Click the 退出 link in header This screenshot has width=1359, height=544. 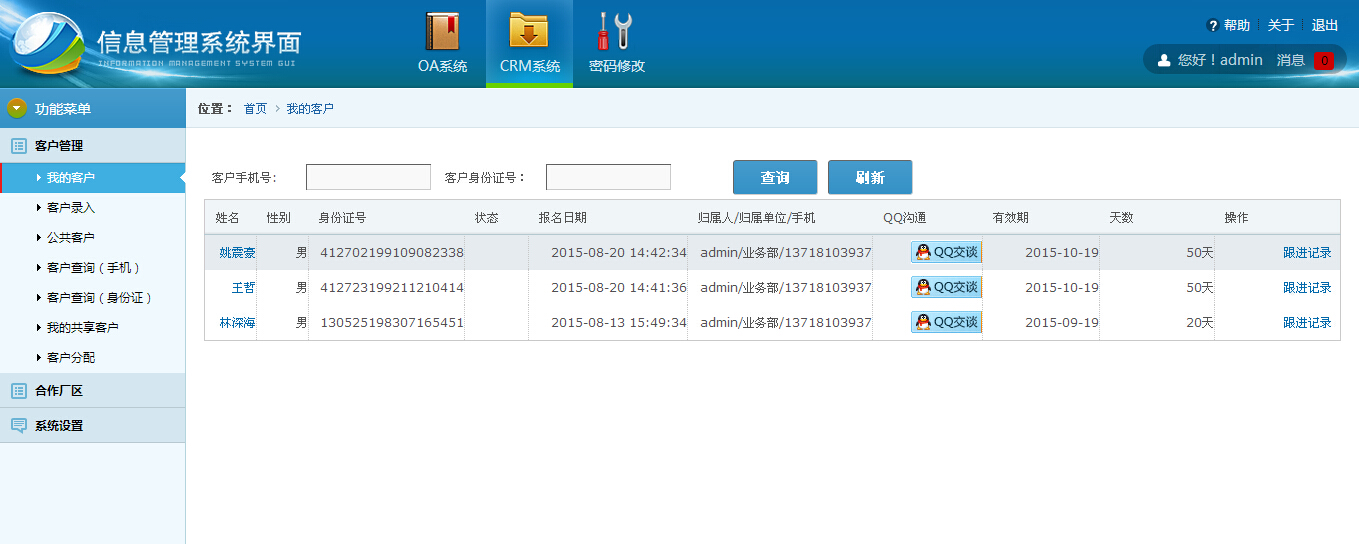click(1324, 26)
